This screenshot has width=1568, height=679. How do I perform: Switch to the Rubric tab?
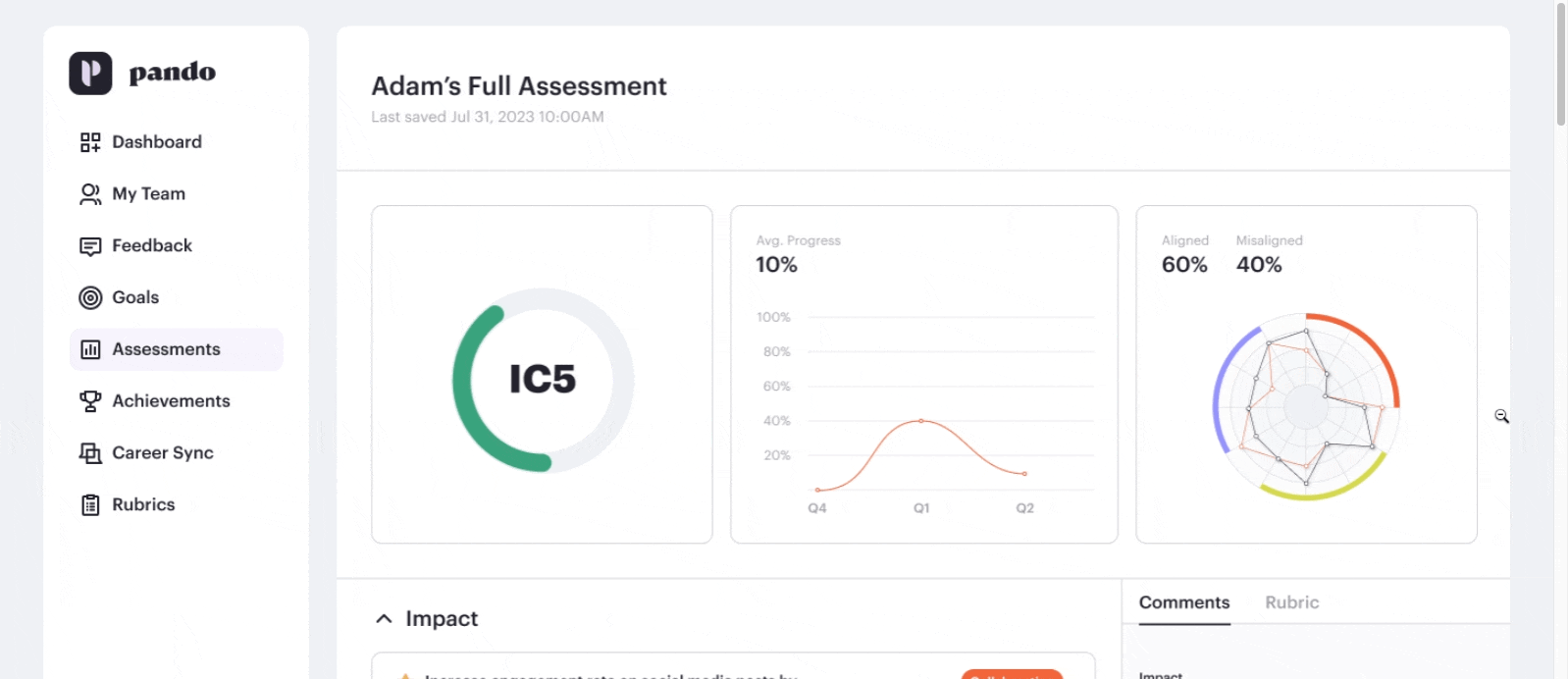tap(1291, 602)
